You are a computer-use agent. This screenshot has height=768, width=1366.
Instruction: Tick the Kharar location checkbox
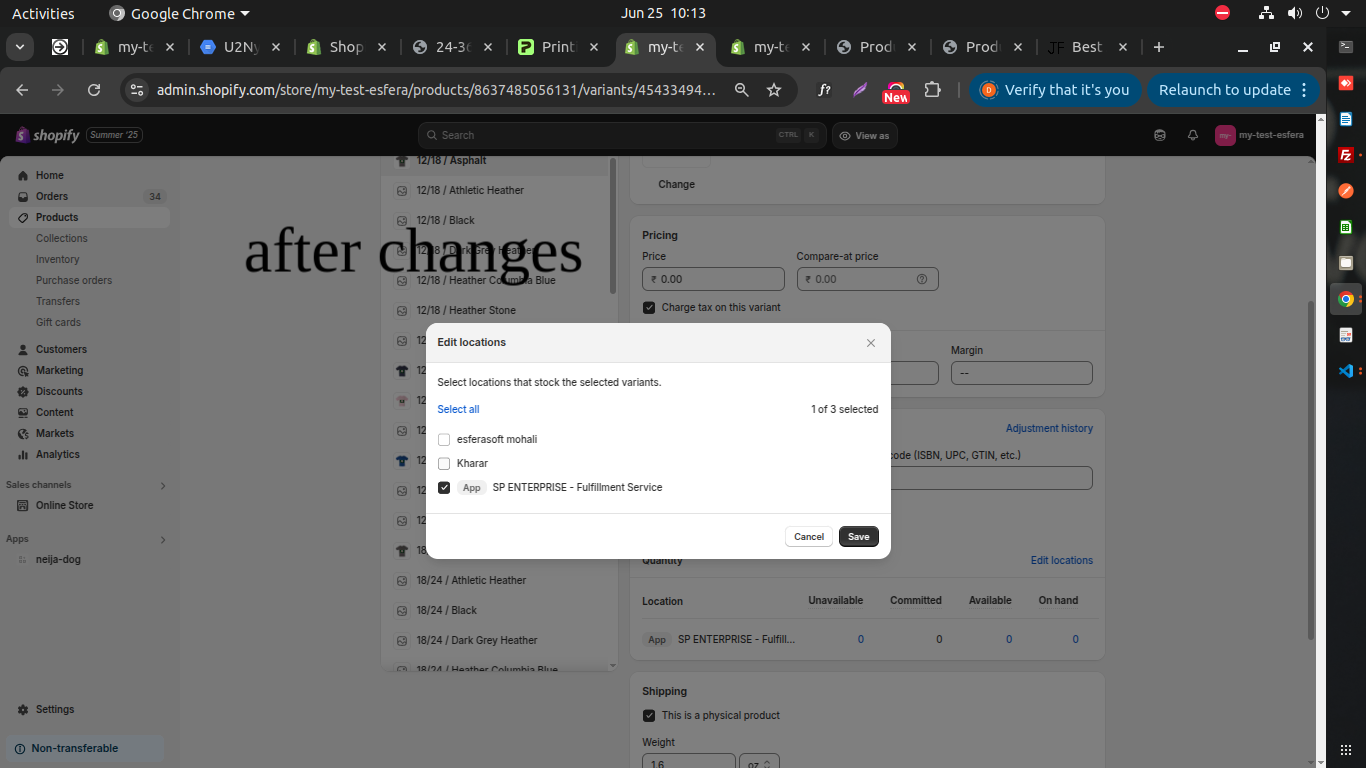tap(444, 464)
